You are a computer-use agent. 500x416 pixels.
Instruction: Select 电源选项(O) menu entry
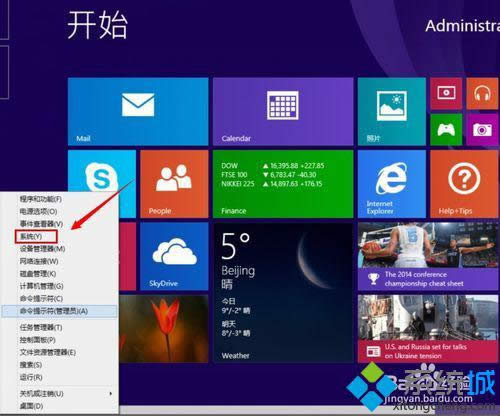[38, 211]
